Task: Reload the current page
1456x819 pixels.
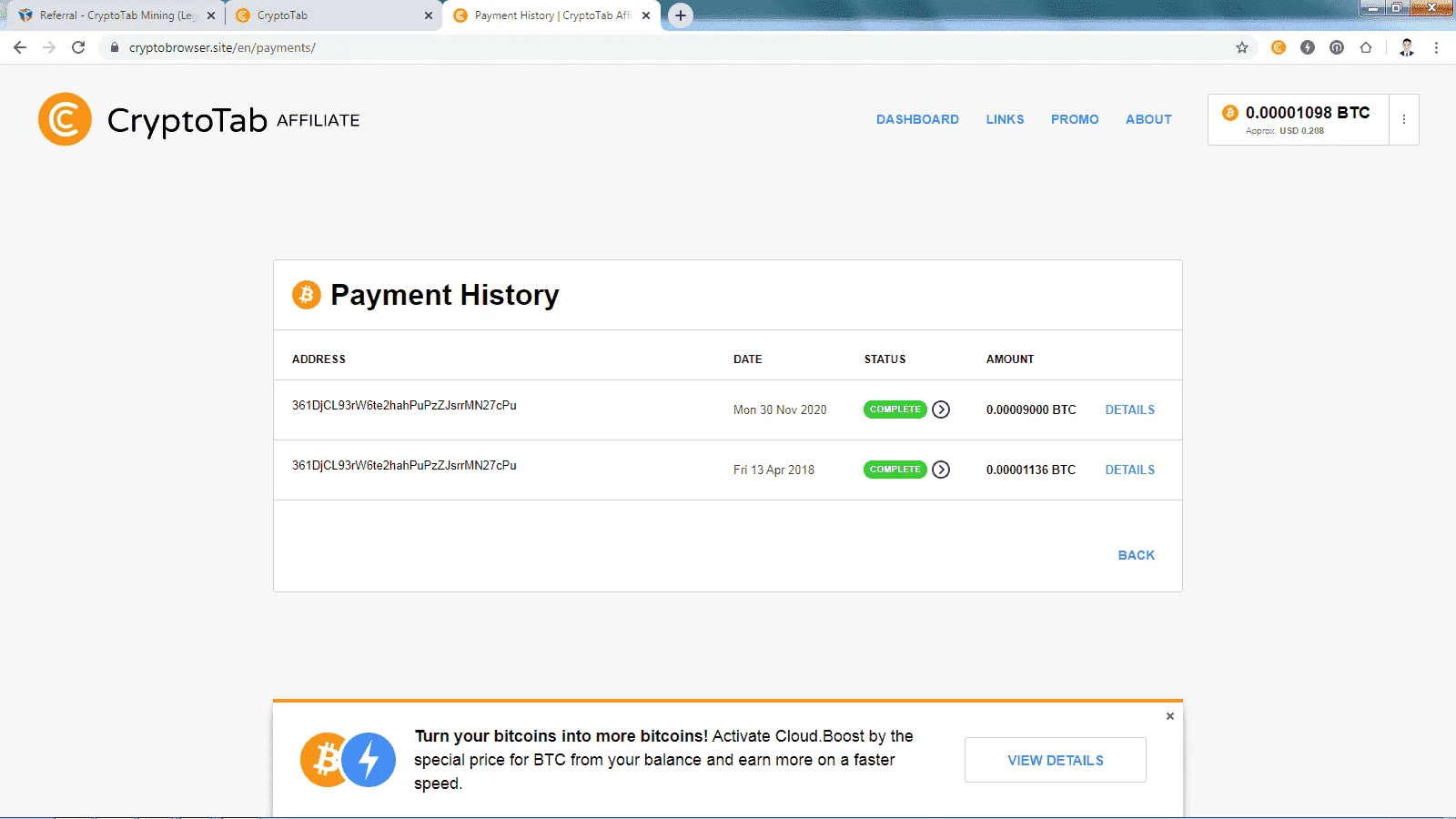Action: coord(78,47)
